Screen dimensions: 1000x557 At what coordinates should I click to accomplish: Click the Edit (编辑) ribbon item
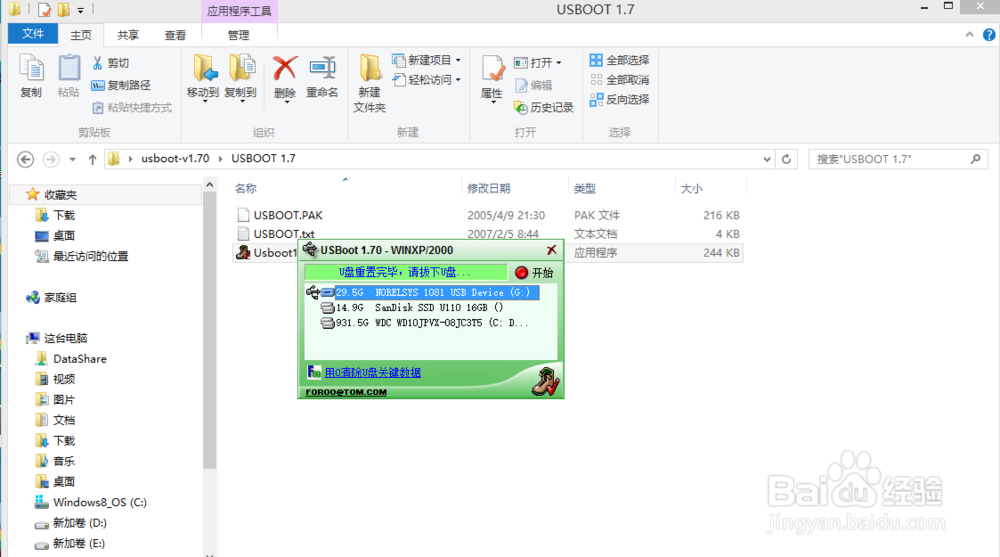(534, 85)
